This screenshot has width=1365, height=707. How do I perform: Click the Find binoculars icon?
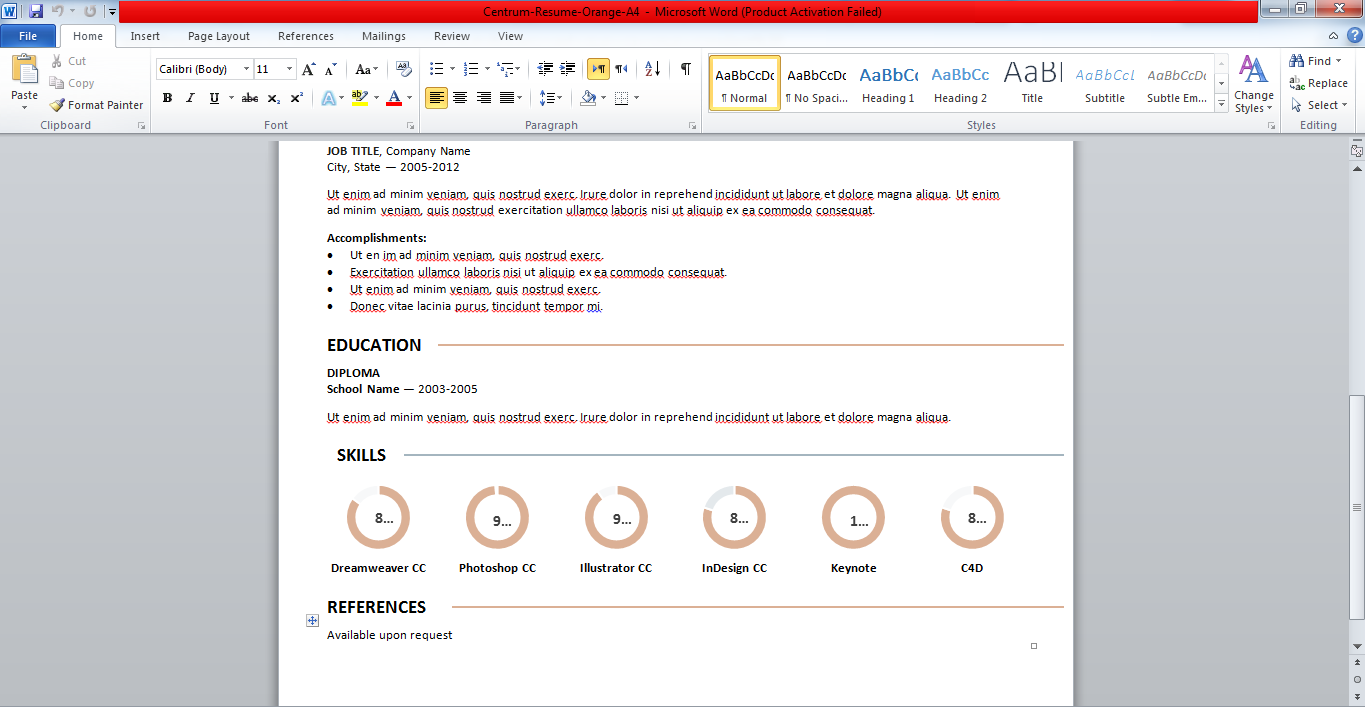1297,61
